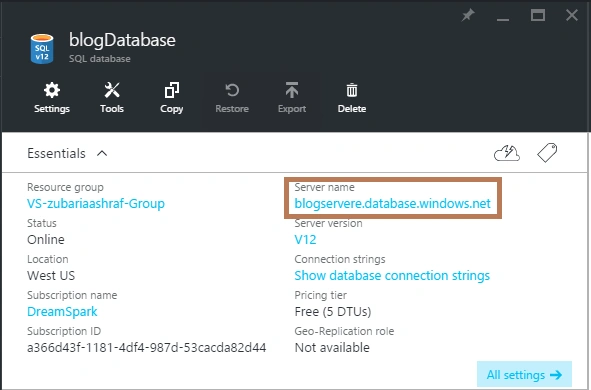Click the Server version label

pos(328,223)
